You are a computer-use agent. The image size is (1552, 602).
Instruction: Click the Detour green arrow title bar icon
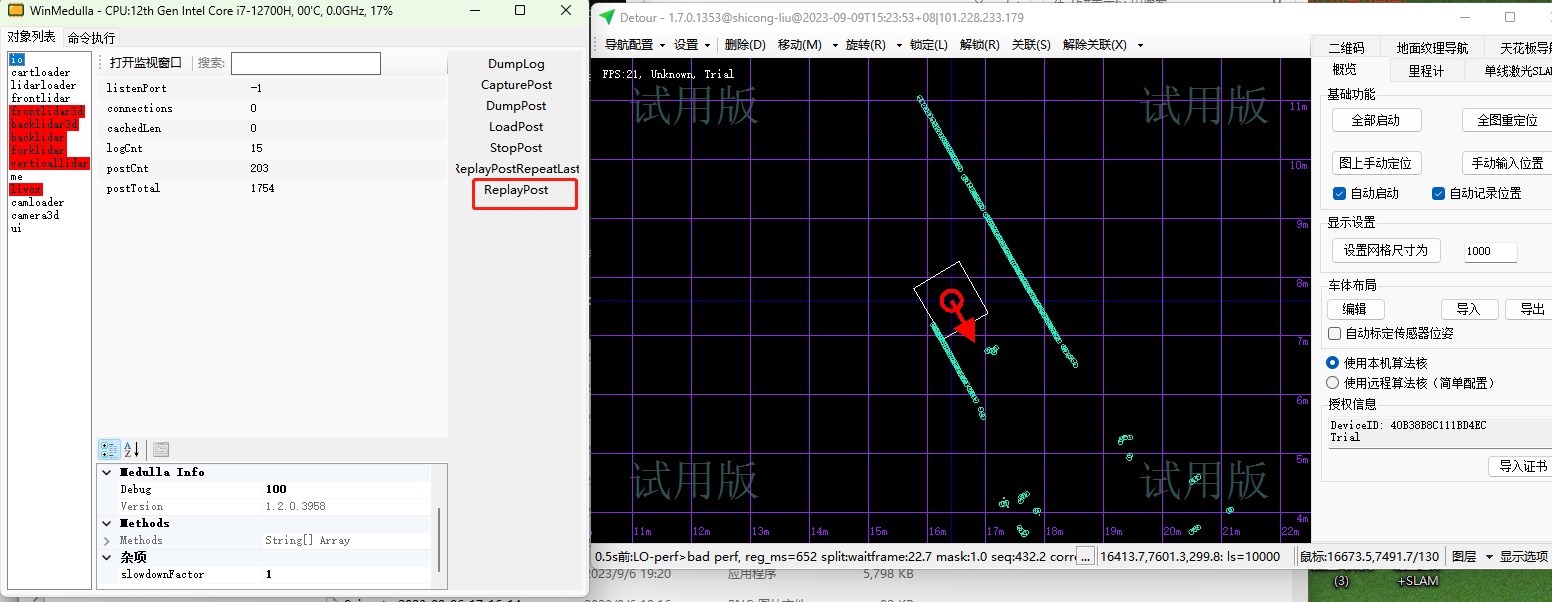[606, 17]
